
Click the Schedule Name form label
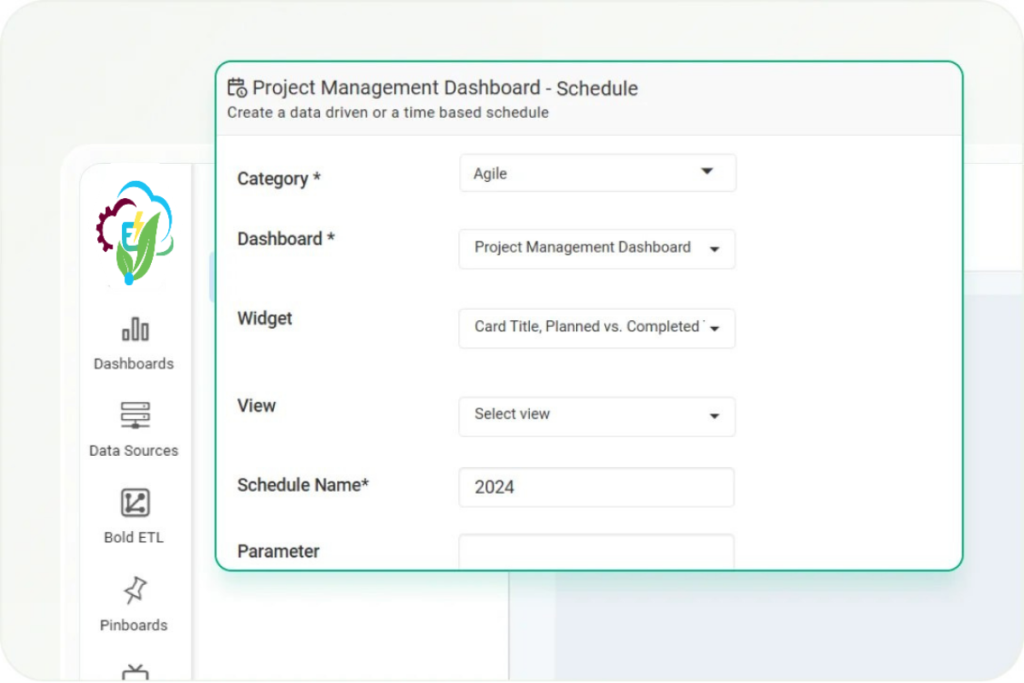pyautogui.click(x=303, y=485)
